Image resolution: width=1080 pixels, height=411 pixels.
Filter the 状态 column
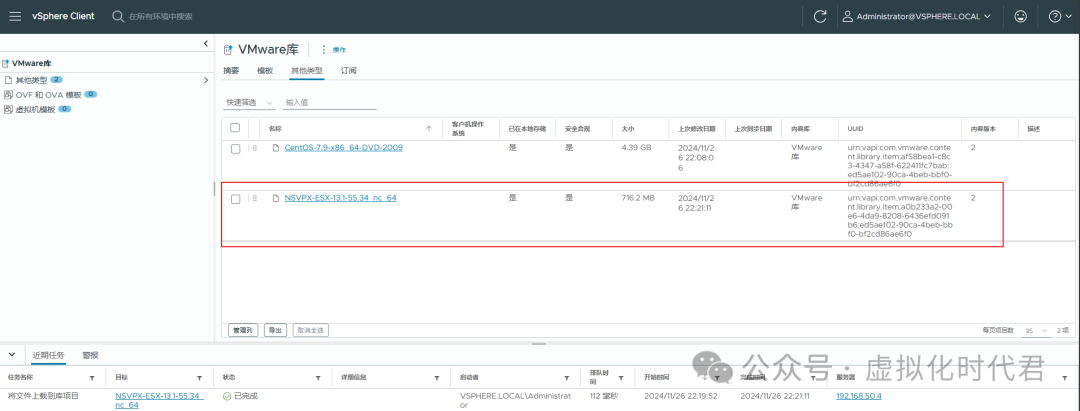318,378
